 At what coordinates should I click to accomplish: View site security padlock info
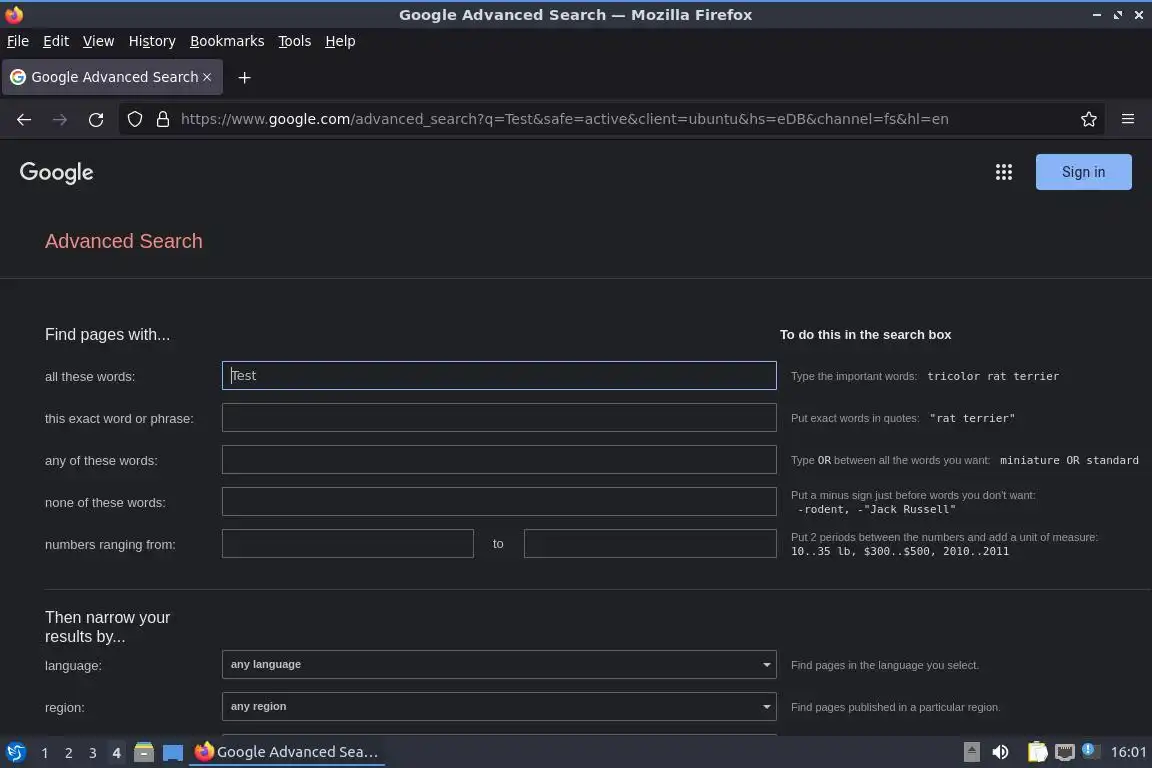[x=163, y=119]
